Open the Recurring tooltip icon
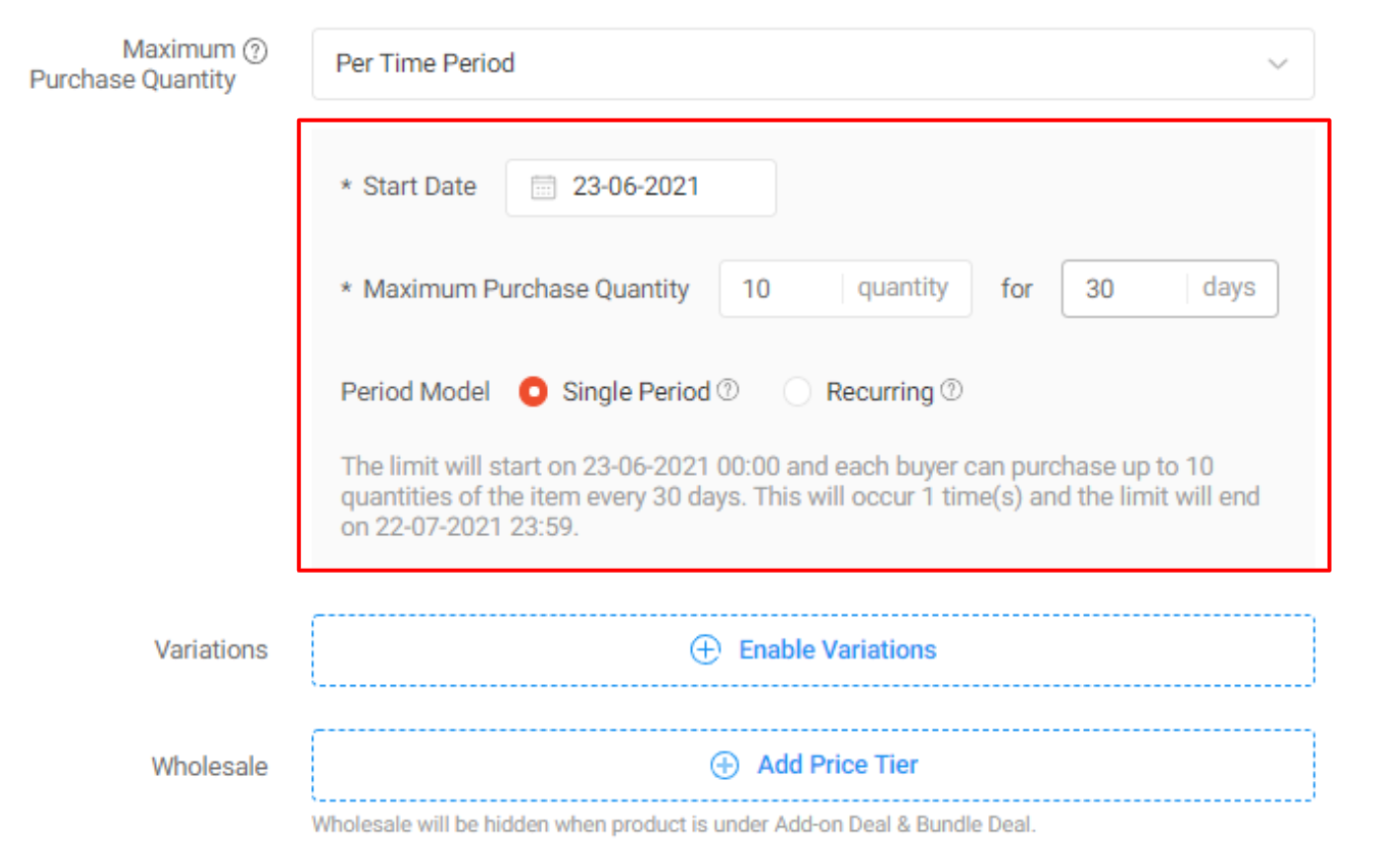 click(951, 389)
